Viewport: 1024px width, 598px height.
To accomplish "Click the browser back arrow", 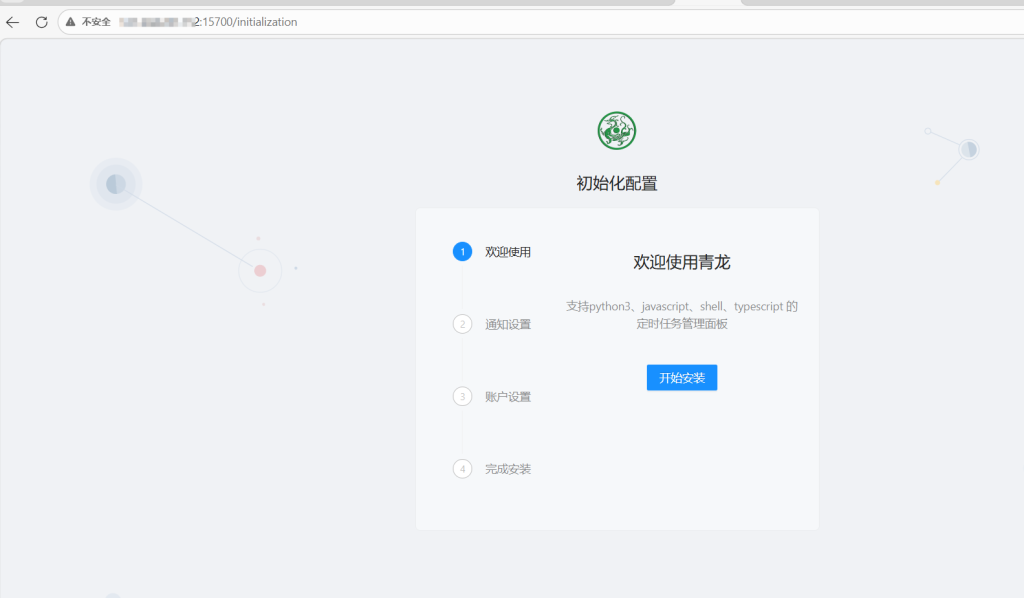I will tap(13, 22).
